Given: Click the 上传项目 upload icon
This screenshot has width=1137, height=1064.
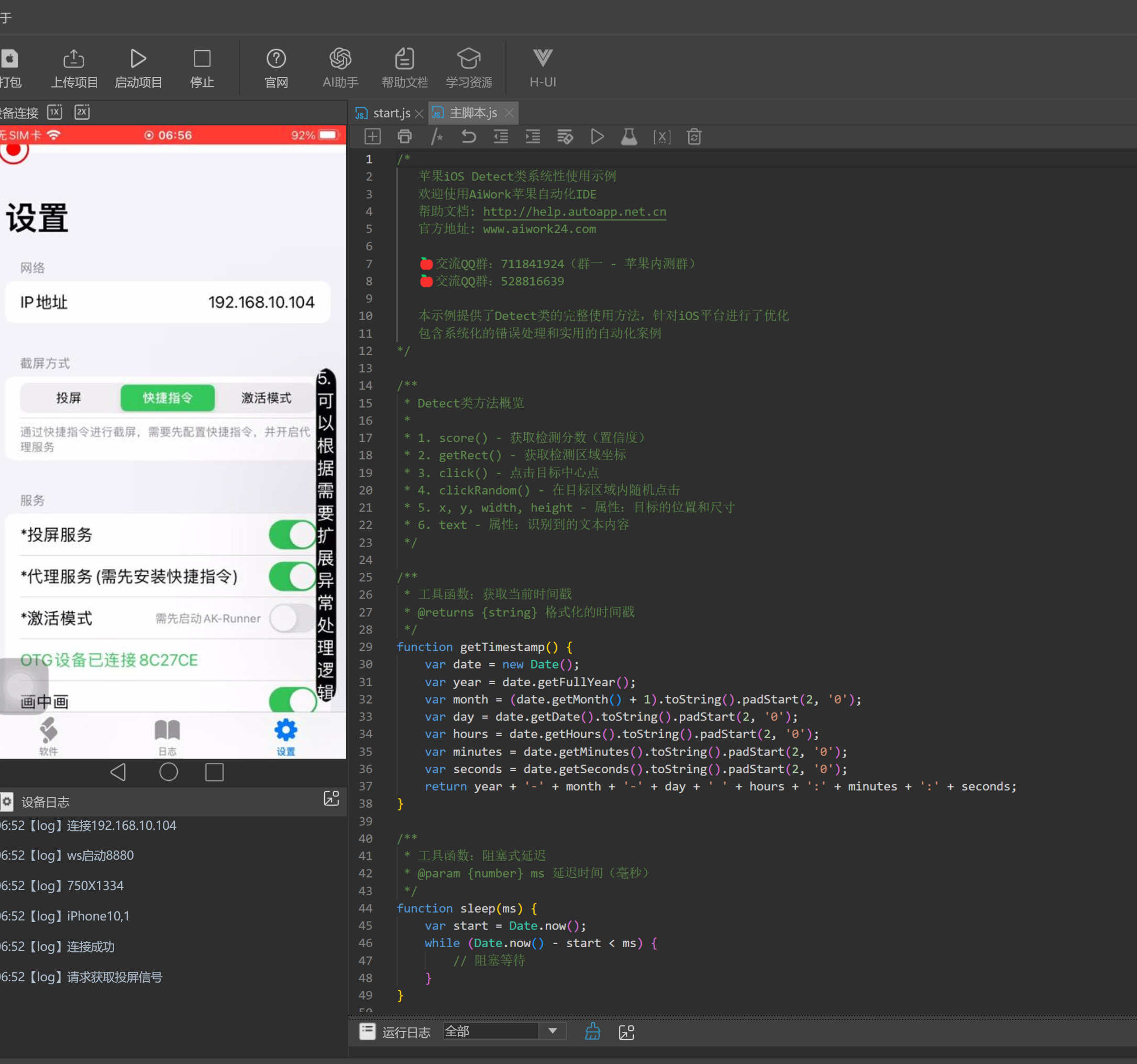Looking at the screenshot, I should point(74,58).
